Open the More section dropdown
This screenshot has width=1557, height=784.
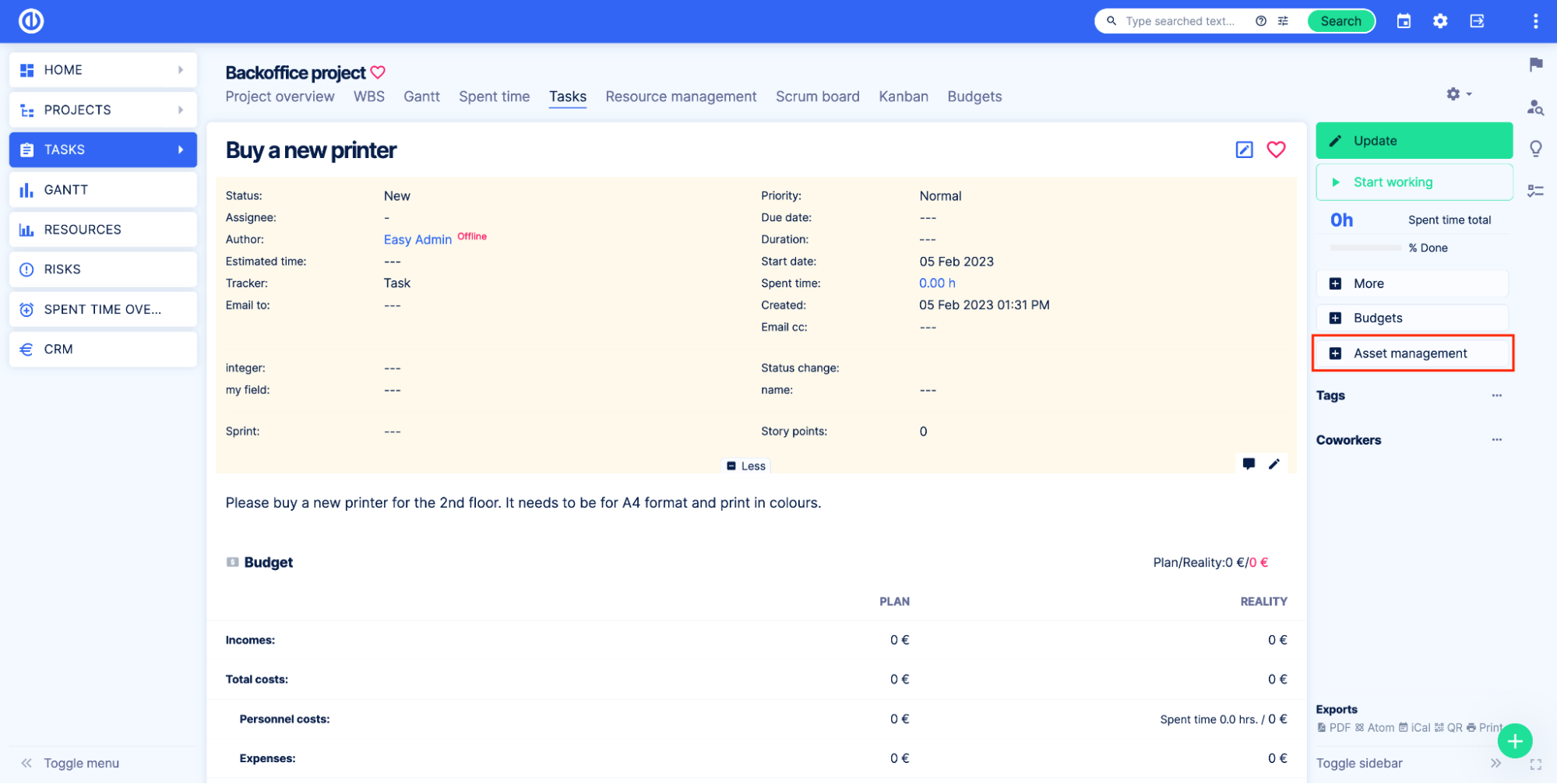point(1412,283)
